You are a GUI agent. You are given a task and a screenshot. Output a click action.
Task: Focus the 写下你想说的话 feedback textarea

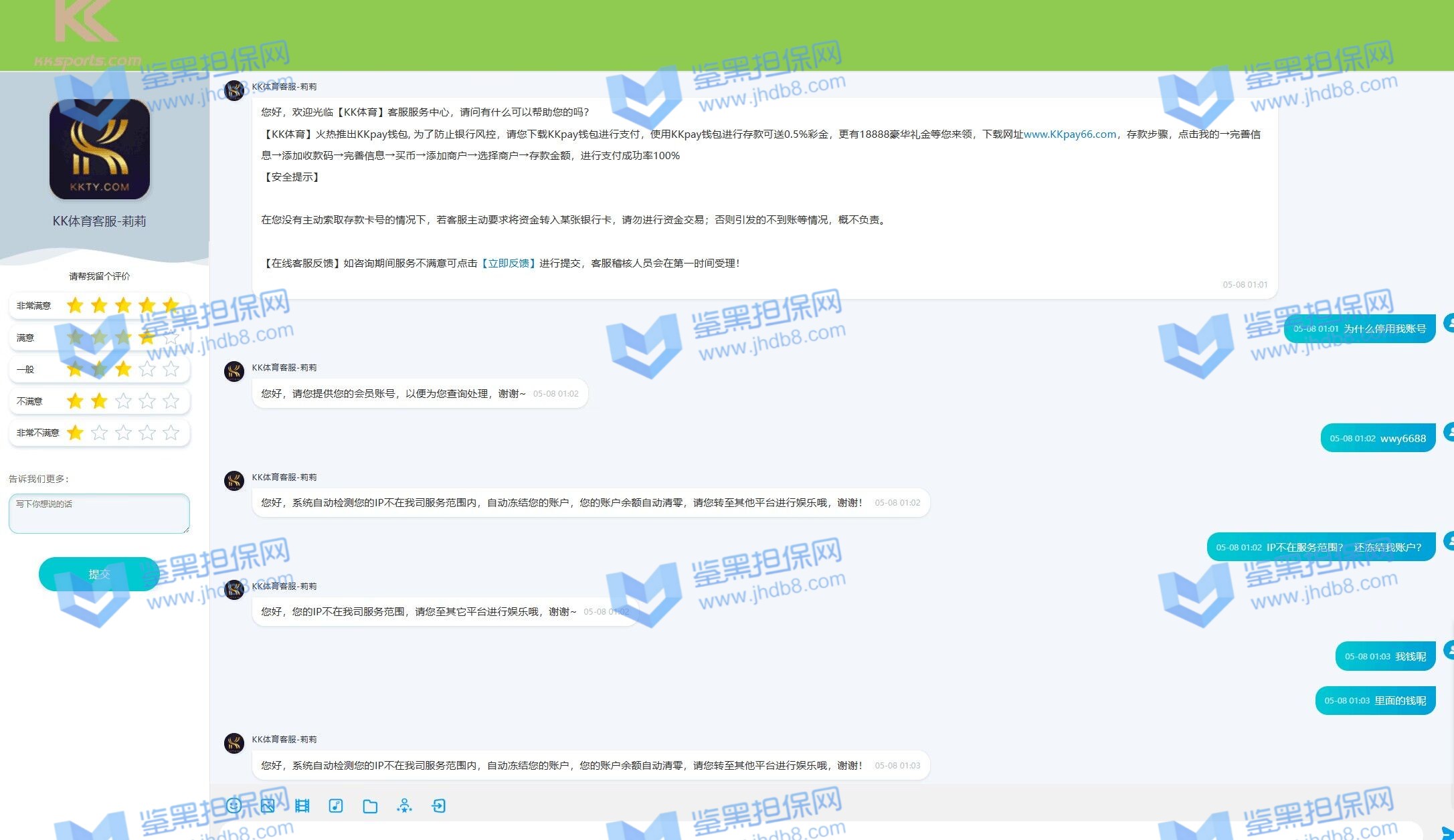tap(99, 514)
